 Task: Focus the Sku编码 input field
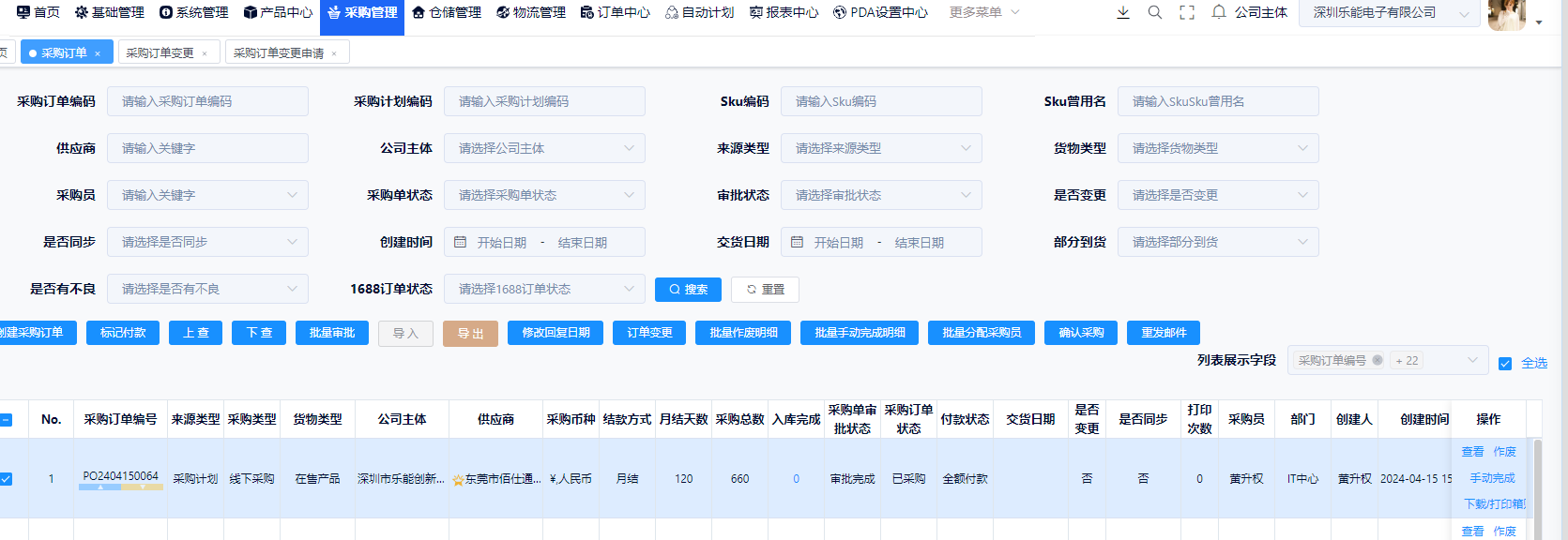881,101
